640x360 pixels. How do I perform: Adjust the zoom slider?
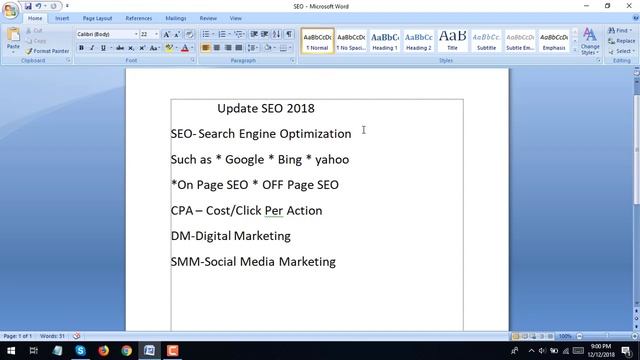coord(607,336)
